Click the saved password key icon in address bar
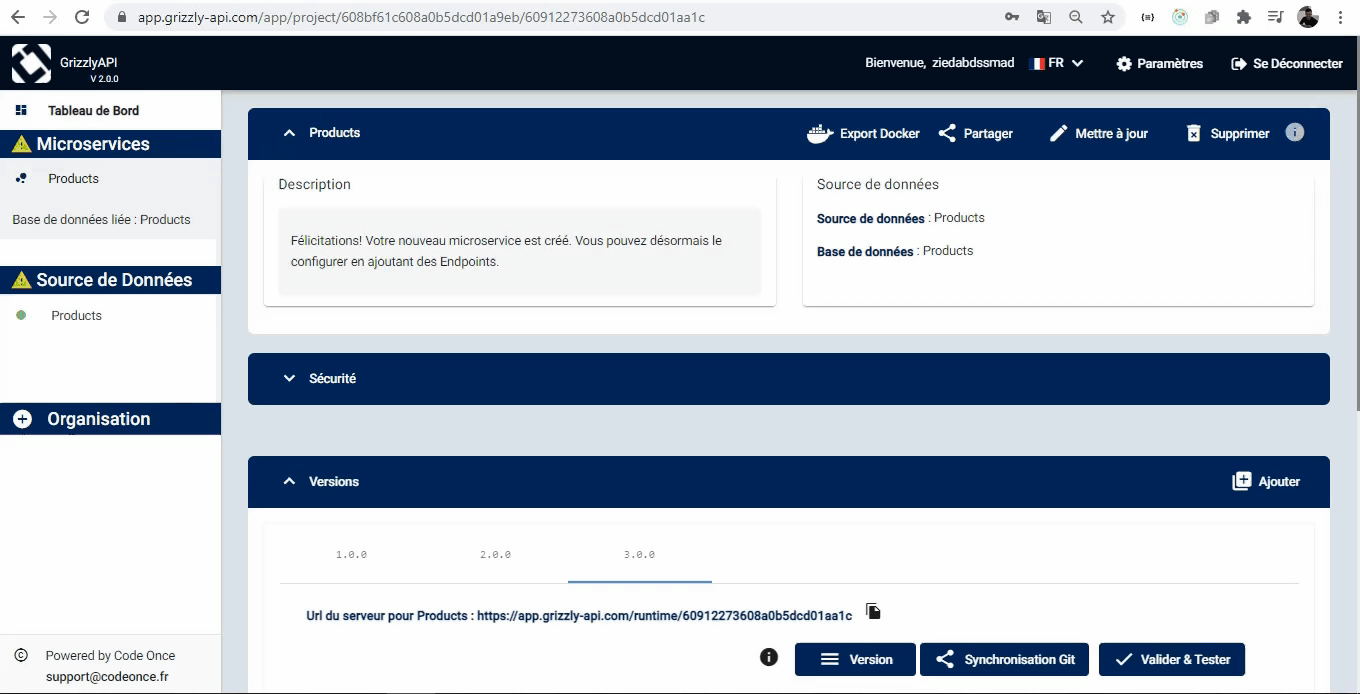 pyautogui.click(x=1012, y=17)
